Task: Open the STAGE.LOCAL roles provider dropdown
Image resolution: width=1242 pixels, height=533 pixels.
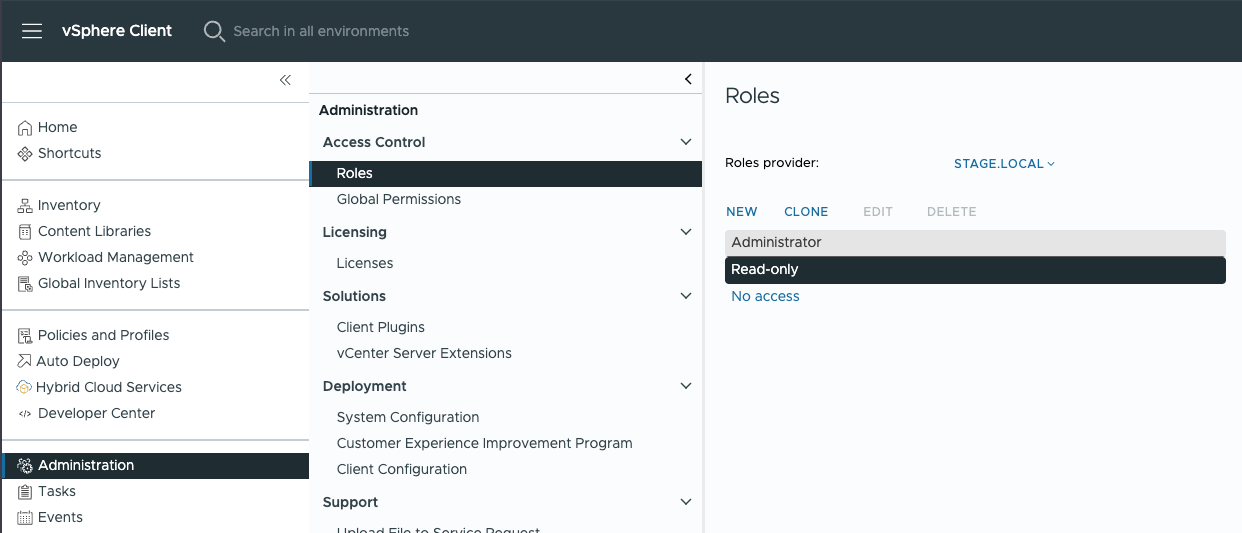Action: (x=1004, y=164)
